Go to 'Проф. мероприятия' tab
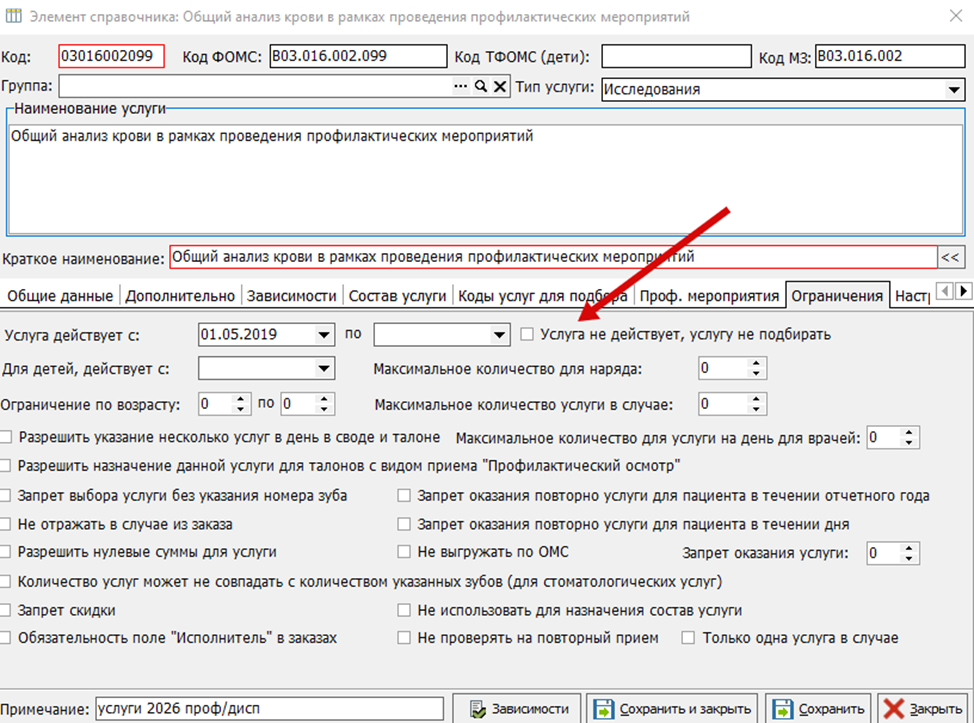Screen dimensions: 974x723 tap(709, 296)
